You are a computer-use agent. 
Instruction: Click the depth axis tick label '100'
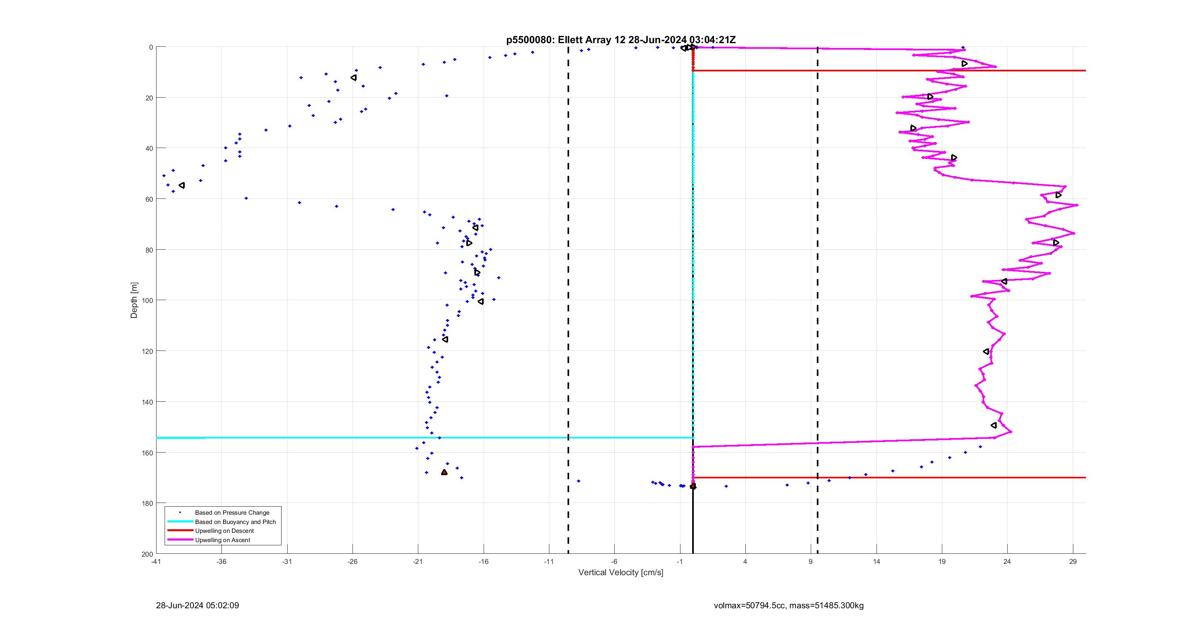click(146, 300)
